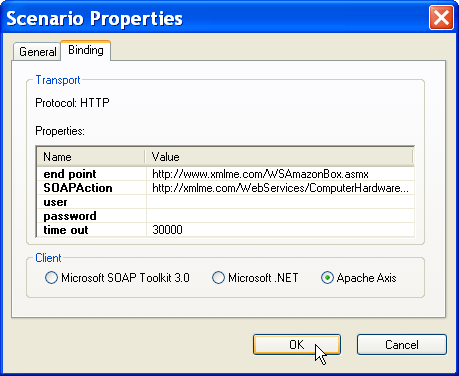Select the Binding tab
Image resolution: width=459 pixels, height=376 pixels.
(x=86, y=50)
